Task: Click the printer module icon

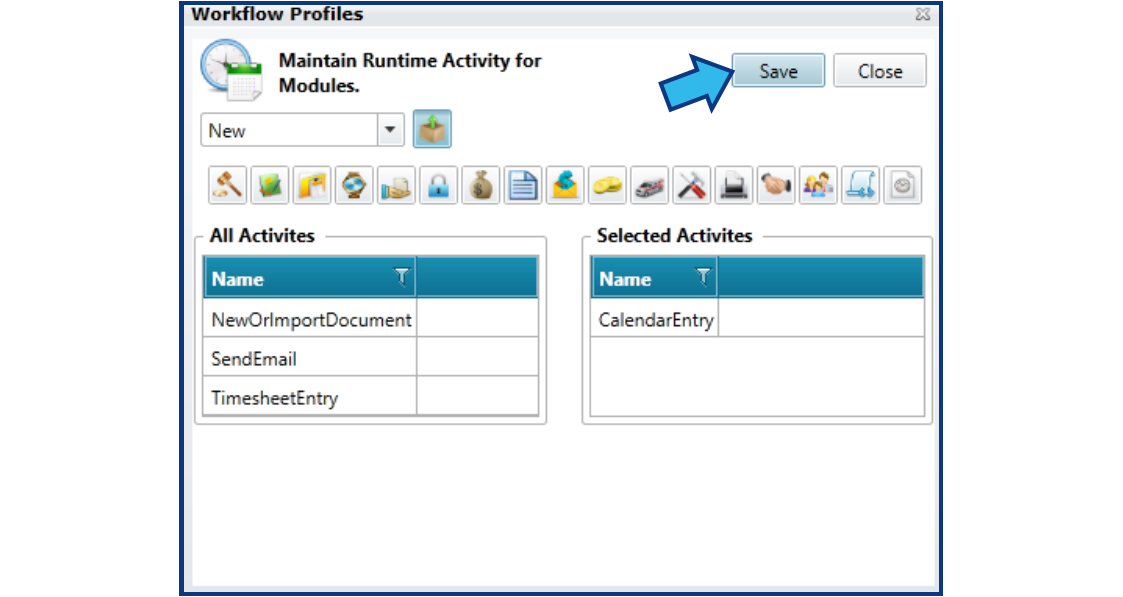Action: (x=734, y=185)
